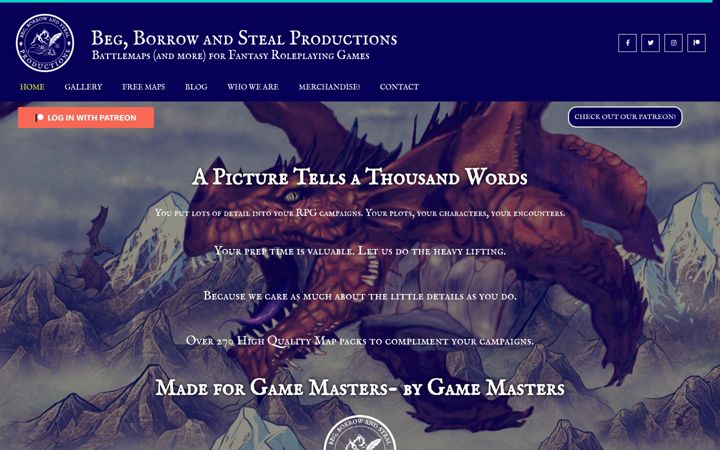Click the tagline Battlemaps (and more) for Fantasy Roleplaying Games
This screenshot has height=450, width=720.
[x=231, y=56]
